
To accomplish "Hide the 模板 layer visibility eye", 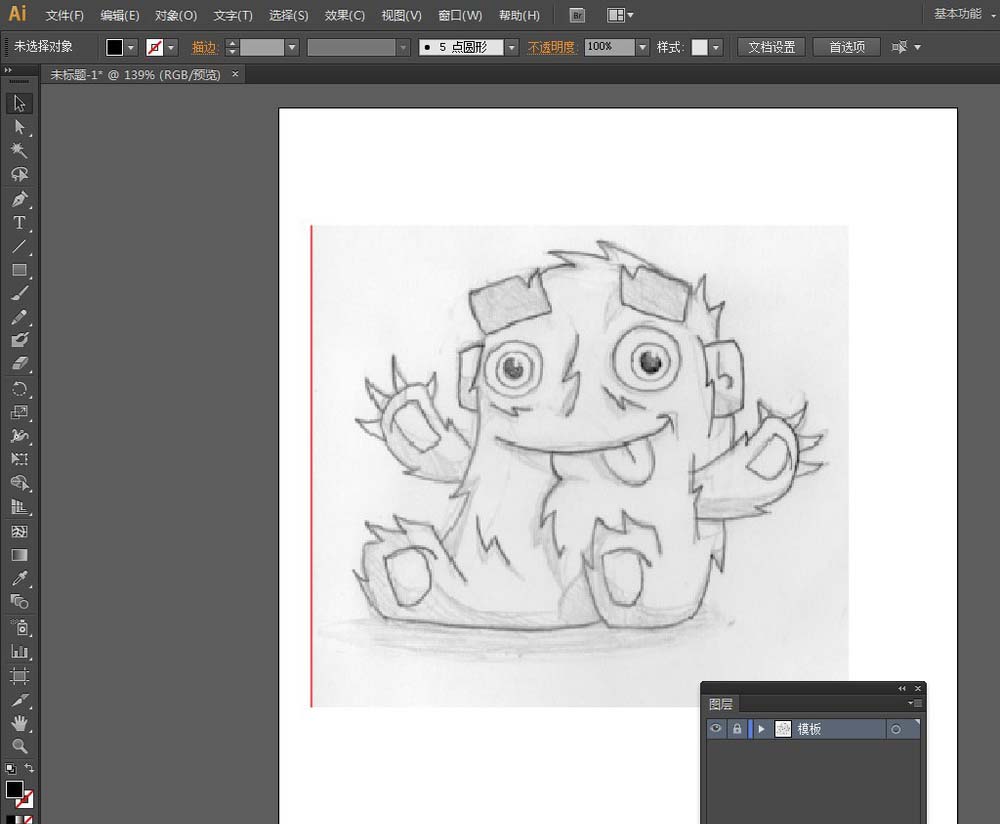I will (716, 728).
